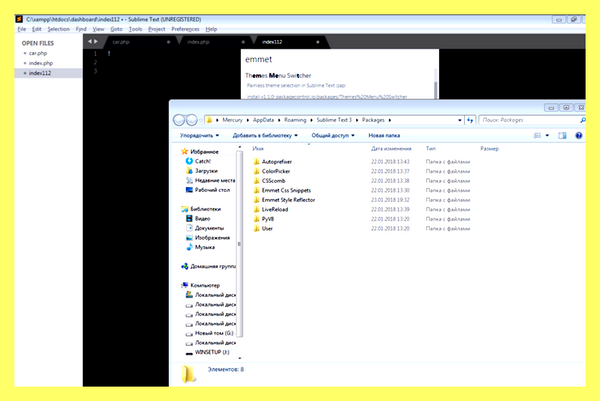600x401 pixels.
Task: Select car.php in Open Files sidebar
Action: (x=38, y=53)
